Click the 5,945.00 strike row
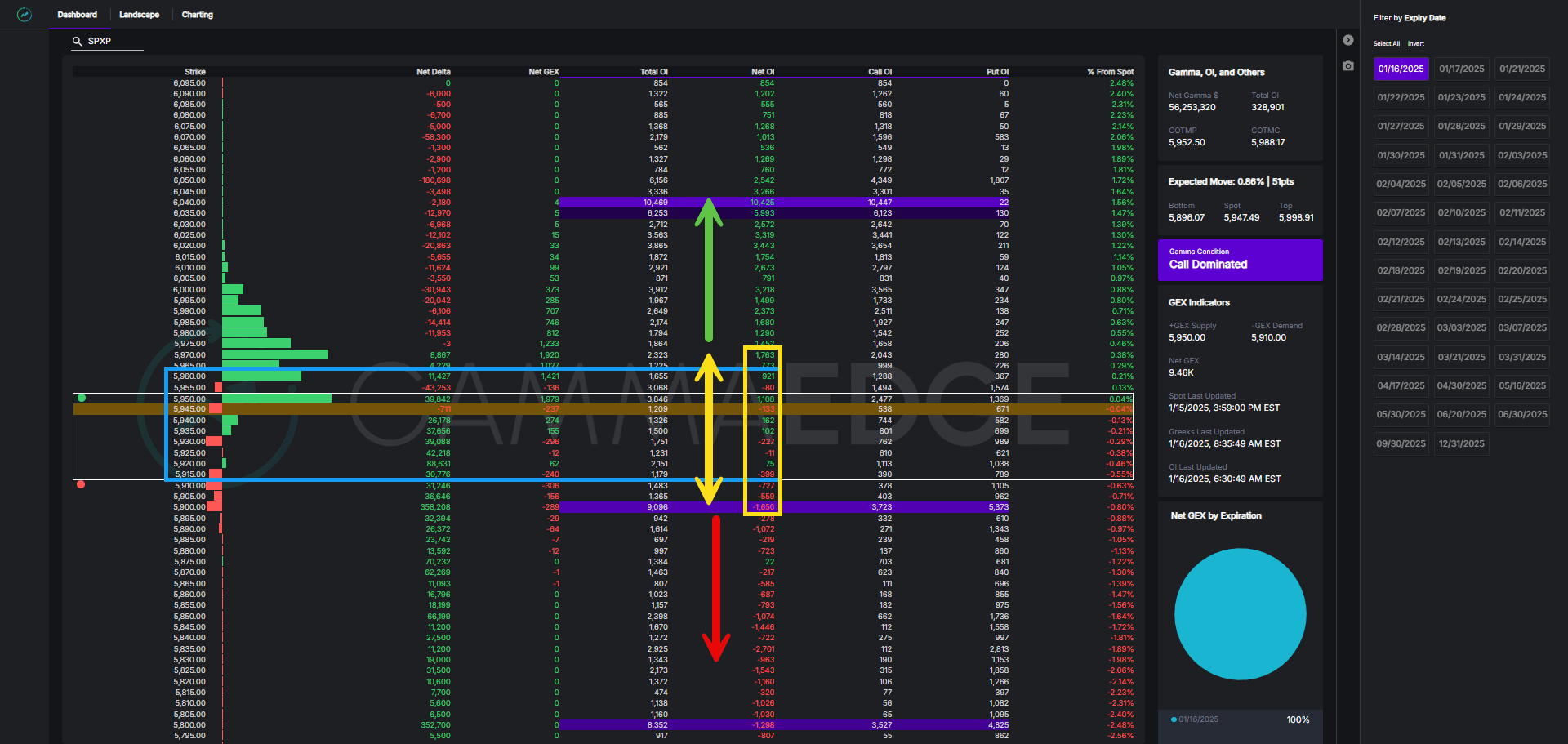The image size is (1568, 744). click(x=604, y=409)
